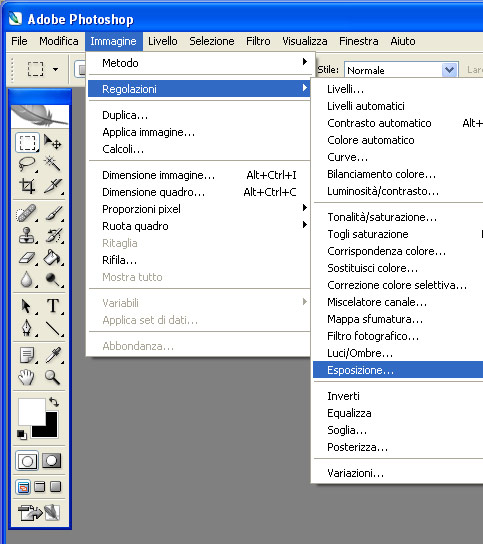Select the Hand tool
The image size is (483, 544).
click(x=27, y=377)
